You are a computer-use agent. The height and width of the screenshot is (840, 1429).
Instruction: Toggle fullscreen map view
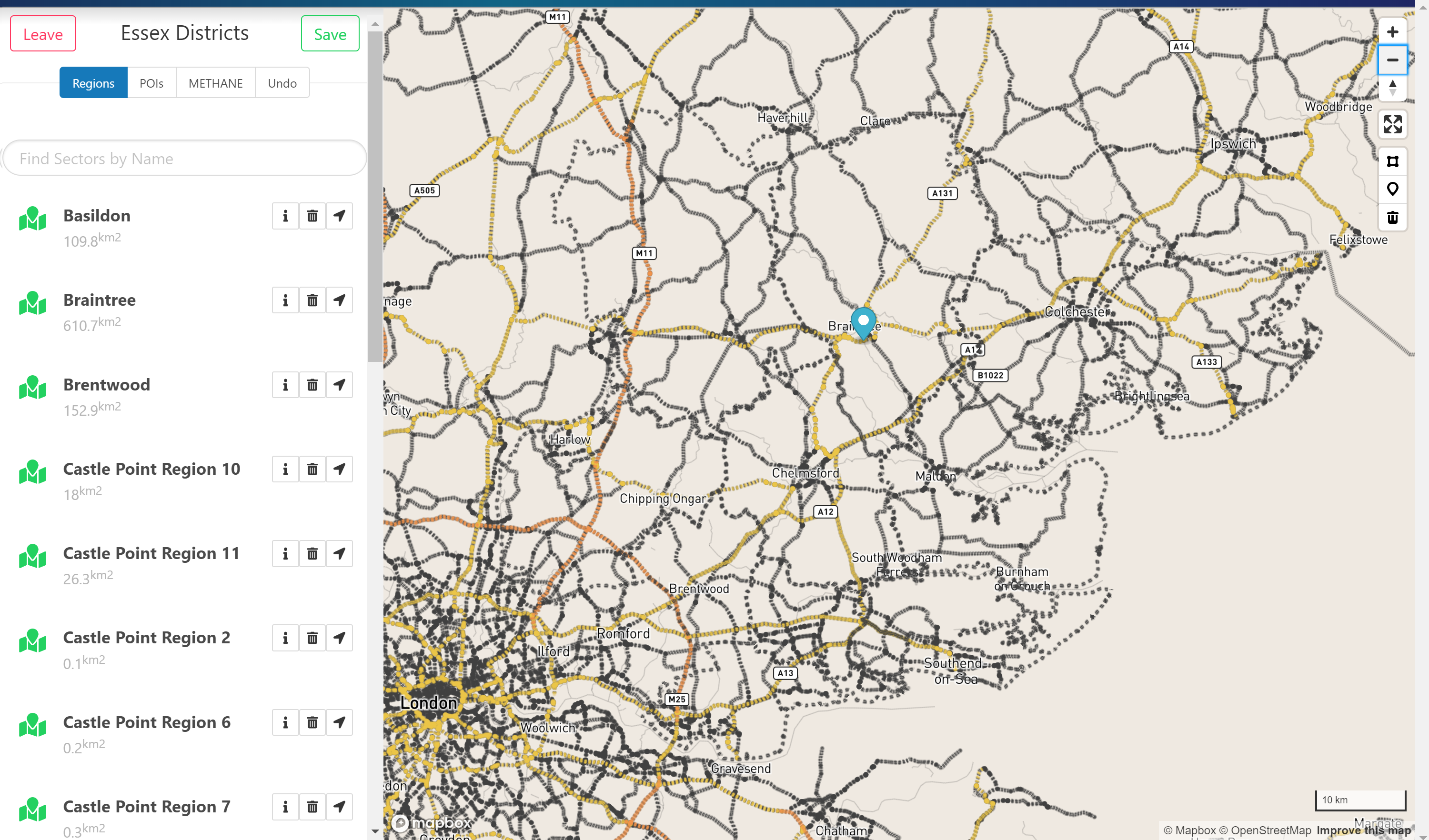point(1392,124)
